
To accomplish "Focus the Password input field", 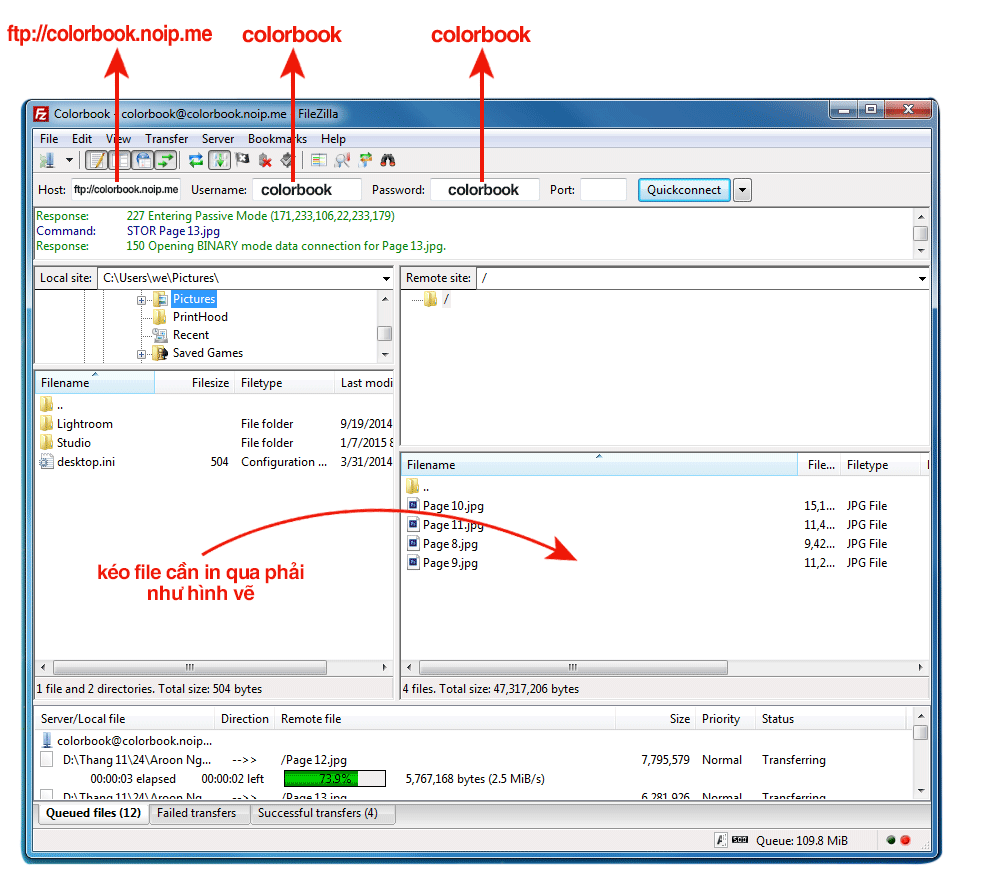I will 484,190.
